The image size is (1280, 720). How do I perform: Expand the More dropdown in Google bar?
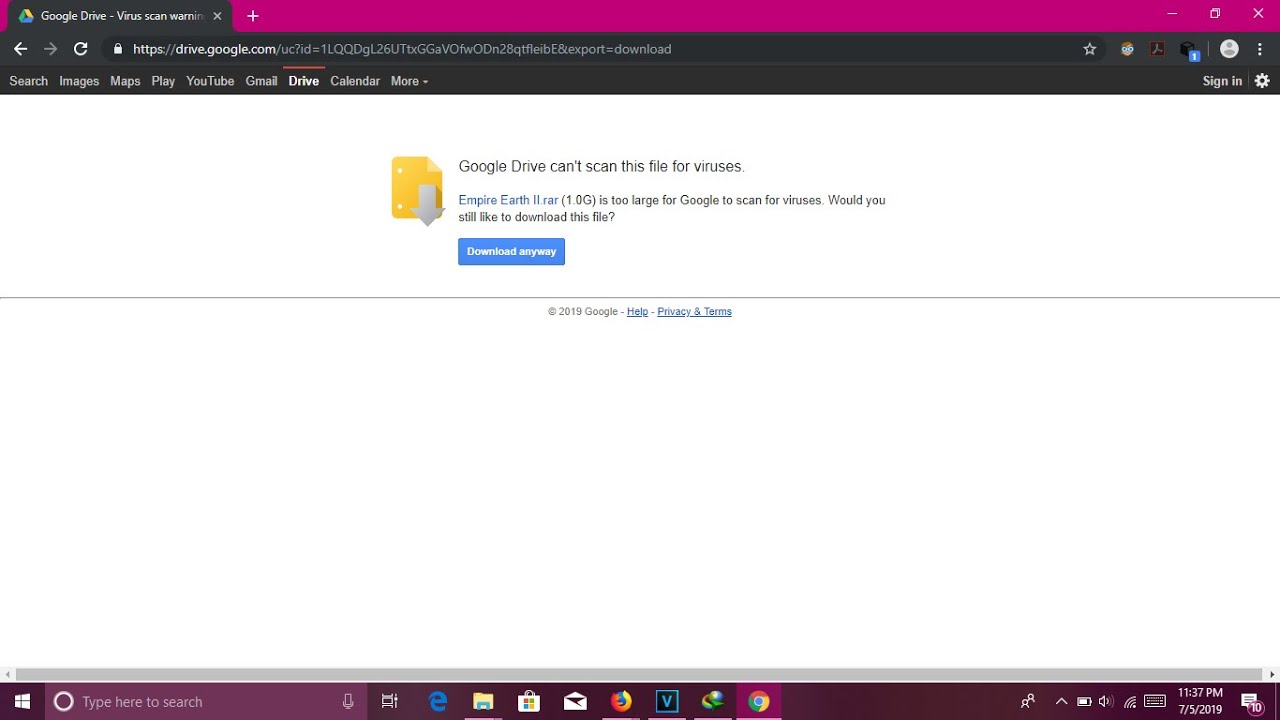coord(409,81)
